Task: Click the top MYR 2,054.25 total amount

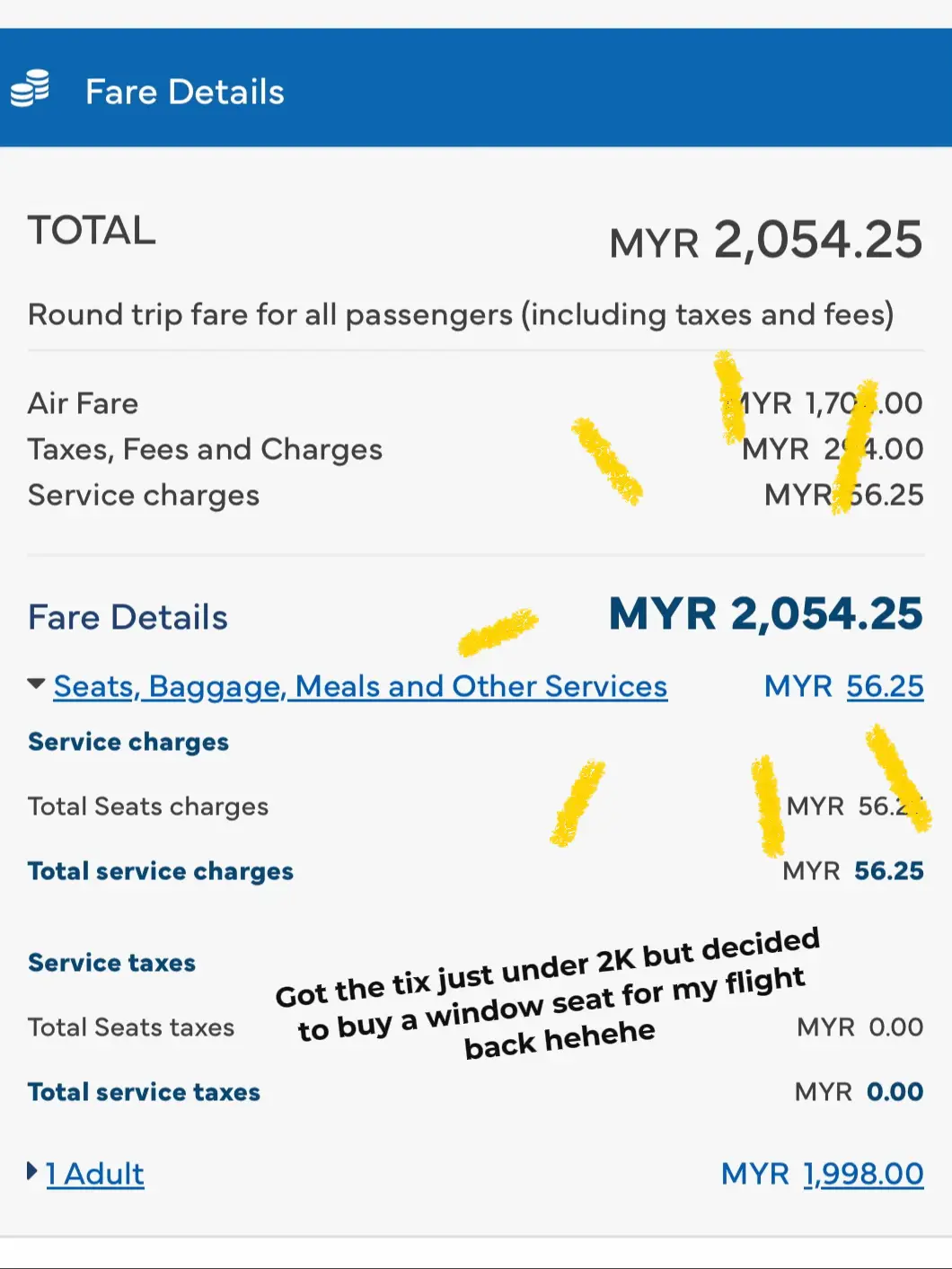Action: click(x=765, y=241)
